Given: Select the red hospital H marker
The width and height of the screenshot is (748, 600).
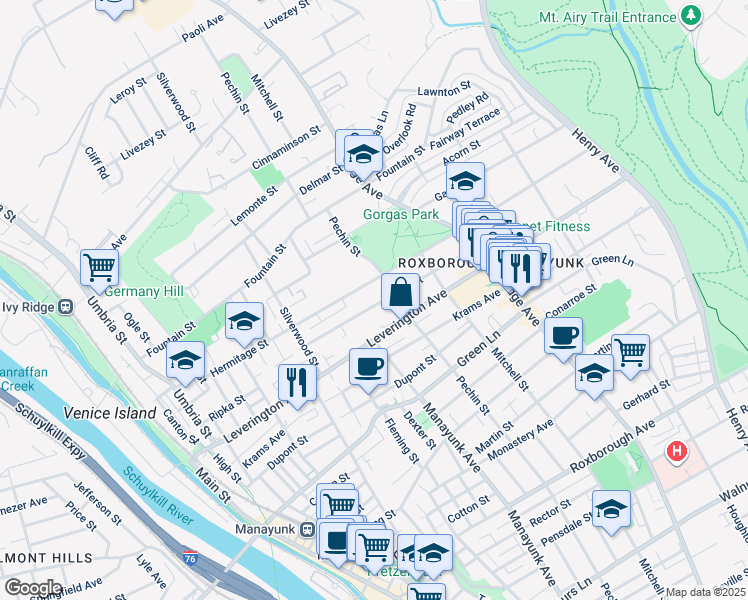Looking at the screenshot, I should pos(676,451).
